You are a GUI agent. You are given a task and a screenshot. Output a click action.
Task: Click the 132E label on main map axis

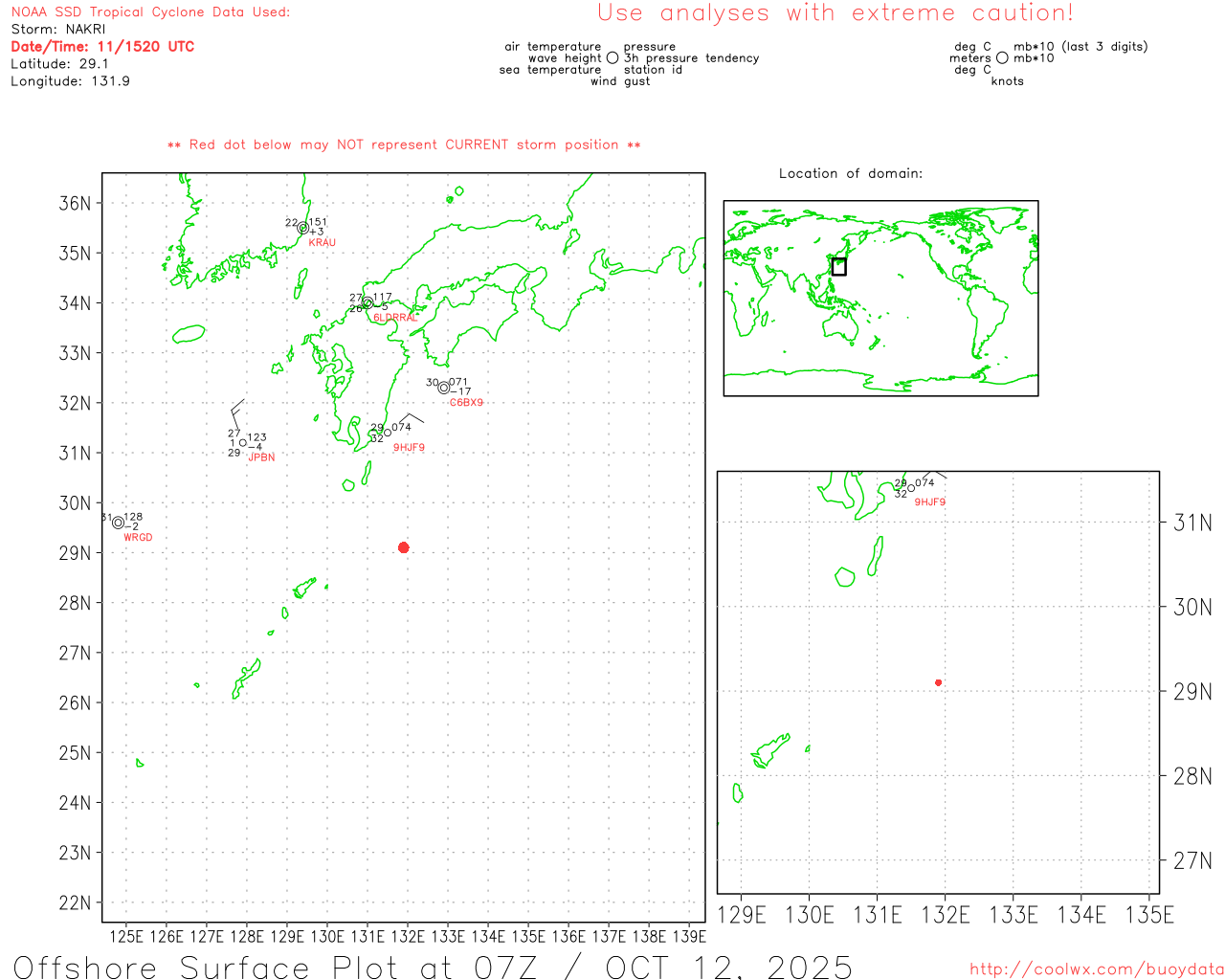pyautogui.click(x=408, y=936)
